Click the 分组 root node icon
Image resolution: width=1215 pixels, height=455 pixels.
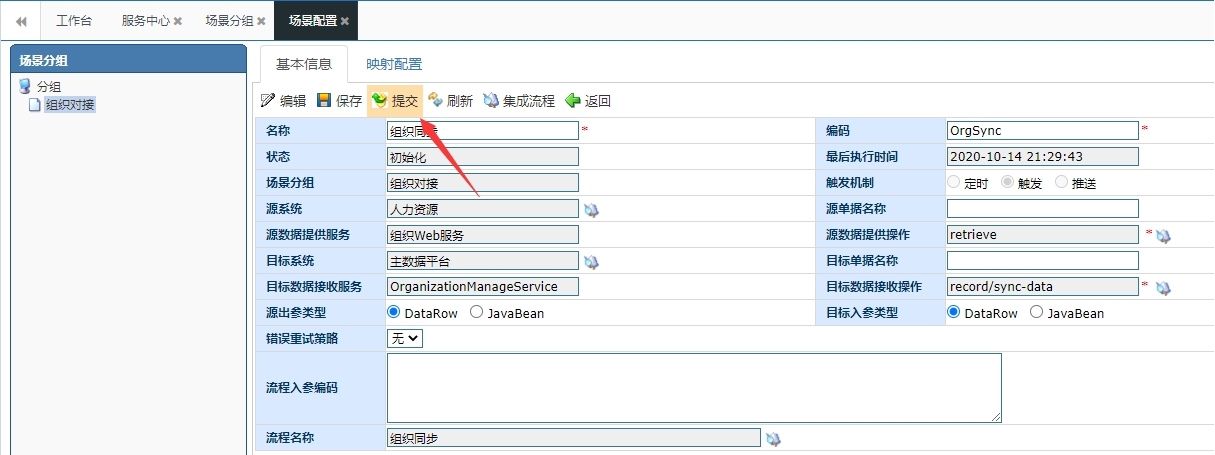pyautogui.click(x=25, y=87)
